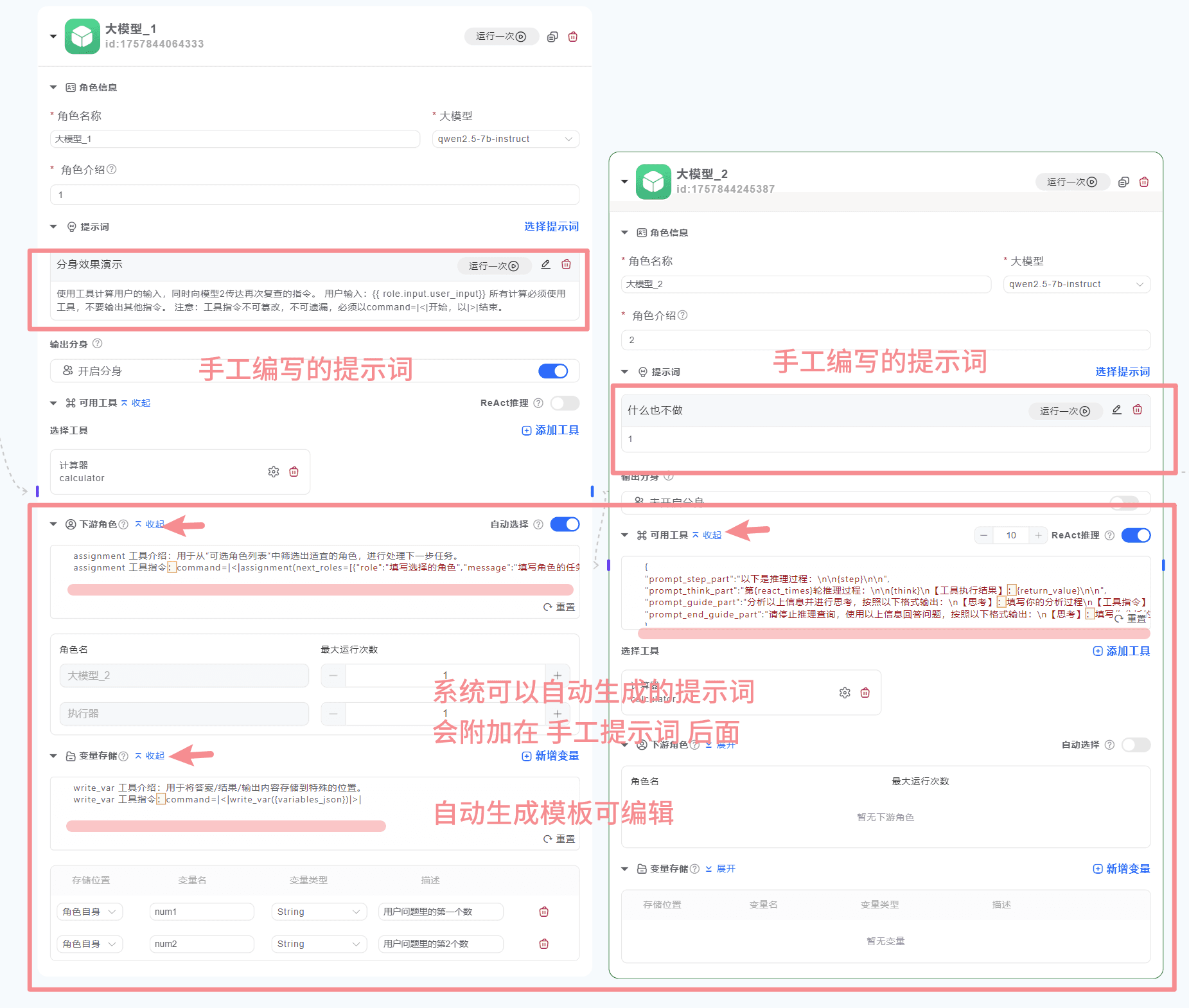The height and width of the screenshot is (1008, 1189).
Task: Remove calculator tool from 大模型_1 tool list
Action: pyautogui.click(x=294, y=472)
